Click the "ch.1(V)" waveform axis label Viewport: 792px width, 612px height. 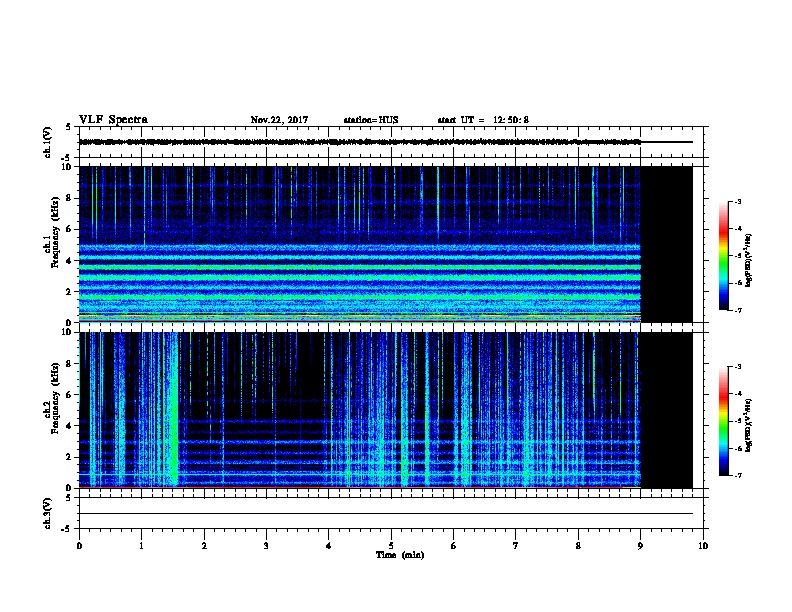[47, 142]
